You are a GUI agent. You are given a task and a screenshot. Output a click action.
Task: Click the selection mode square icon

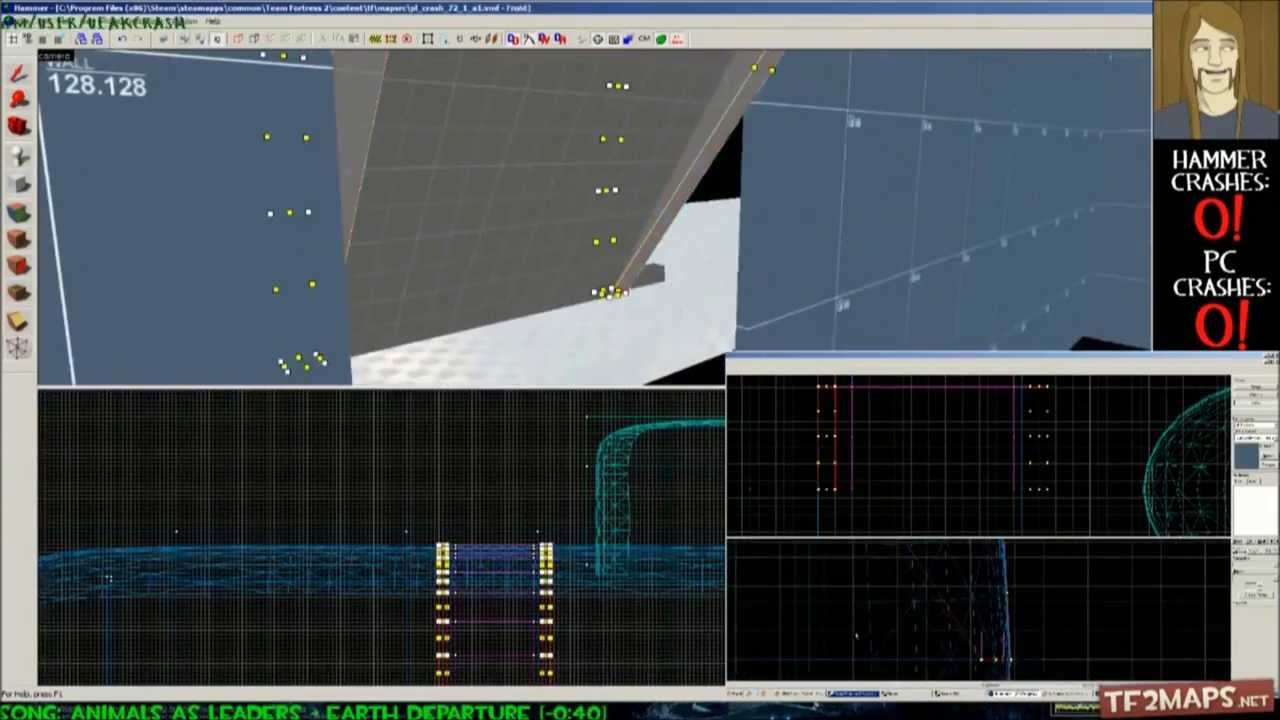point(428,39)
